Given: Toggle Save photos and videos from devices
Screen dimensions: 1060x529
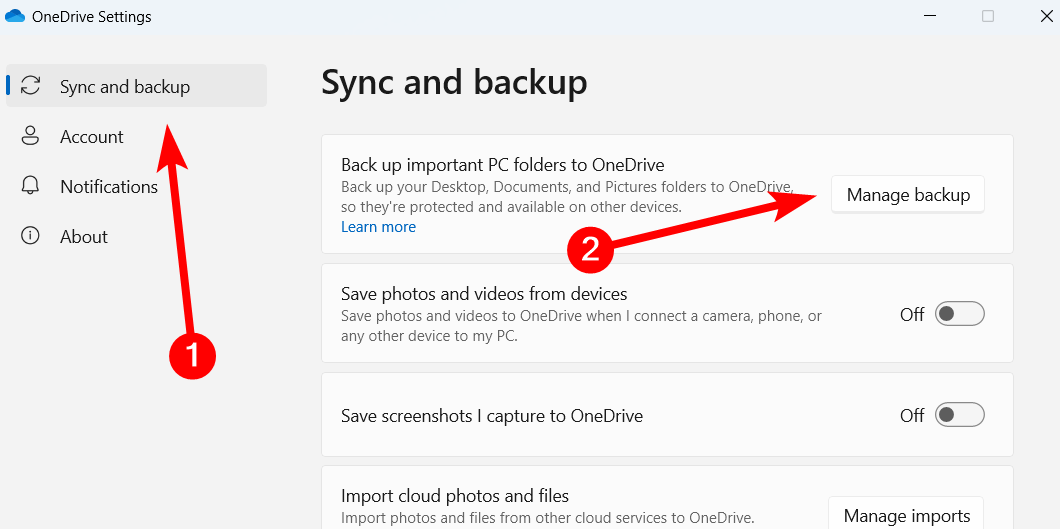Looking at the screenshot, I should point(959,314).
